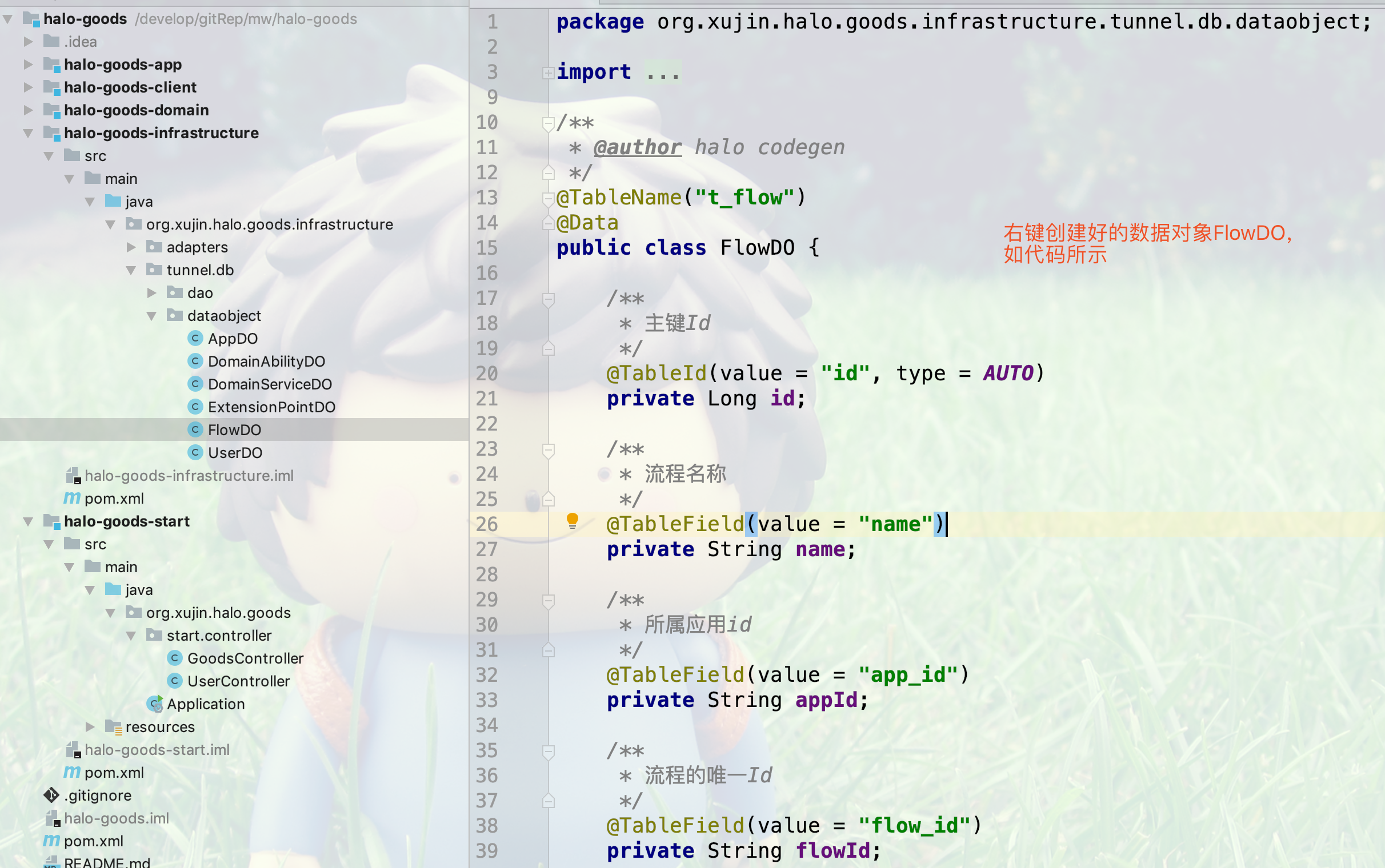Click the @Data annotation on line 14

pyautogui.click(x=587, y=223)
